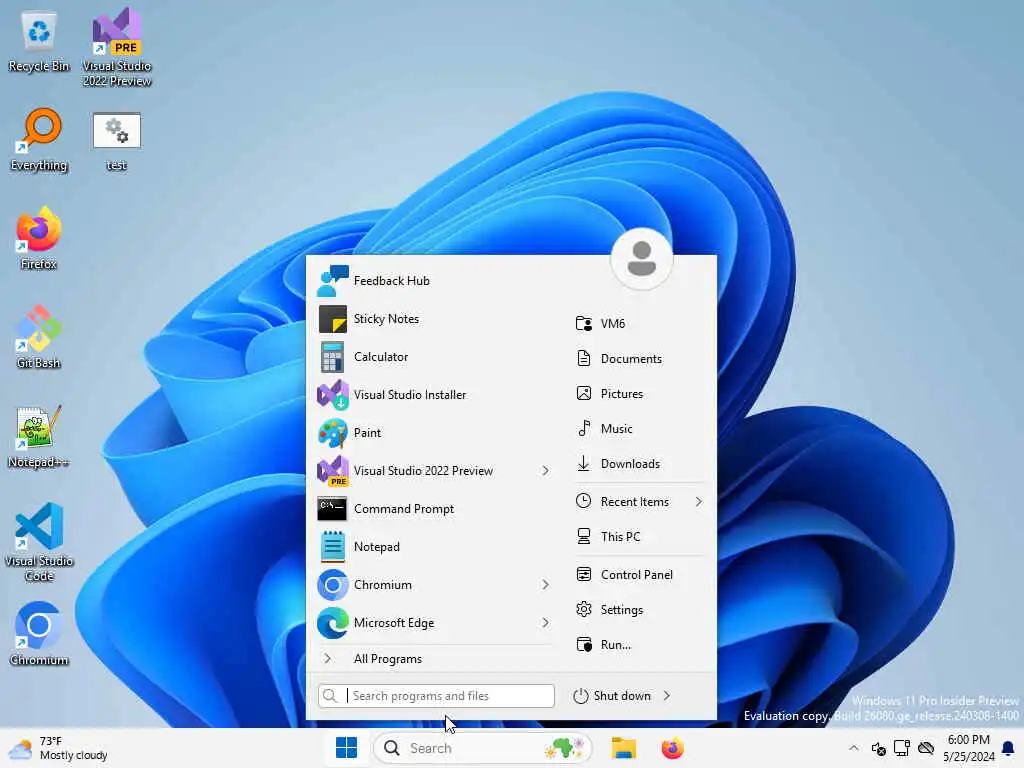Open Command Prompt
1024x768 pixels.
coord(434,509)
